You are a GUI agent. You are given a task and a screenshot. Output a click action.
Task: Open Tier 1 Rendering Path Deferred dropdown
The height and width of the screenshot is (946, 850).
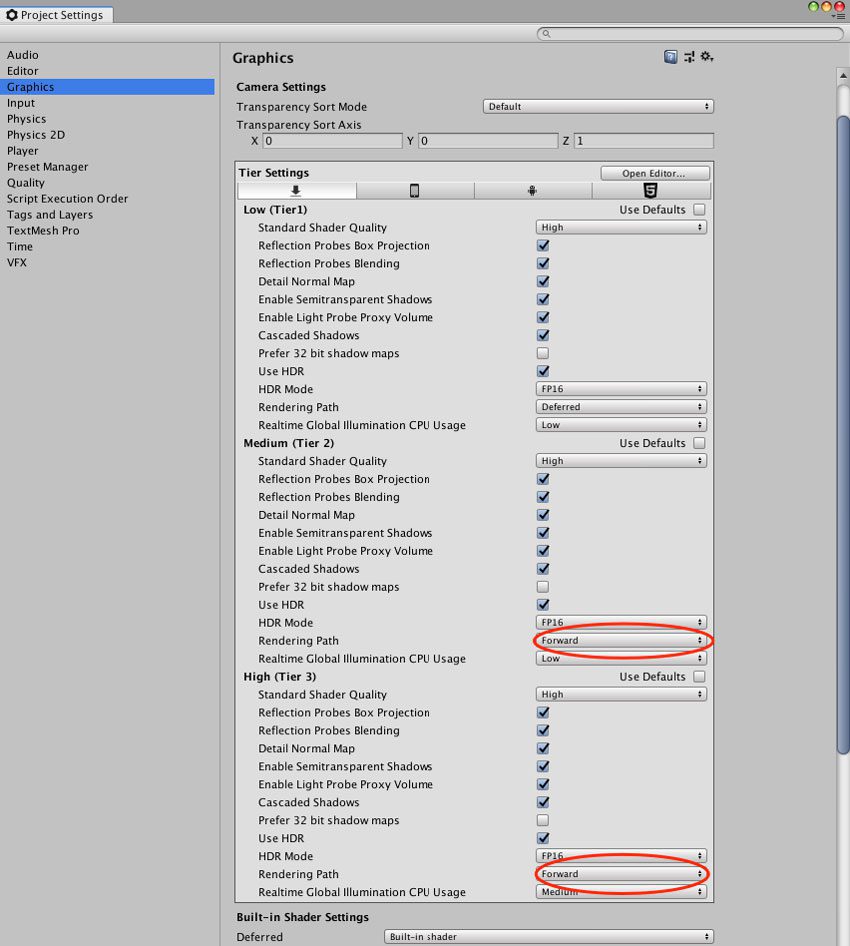[621, 407]
